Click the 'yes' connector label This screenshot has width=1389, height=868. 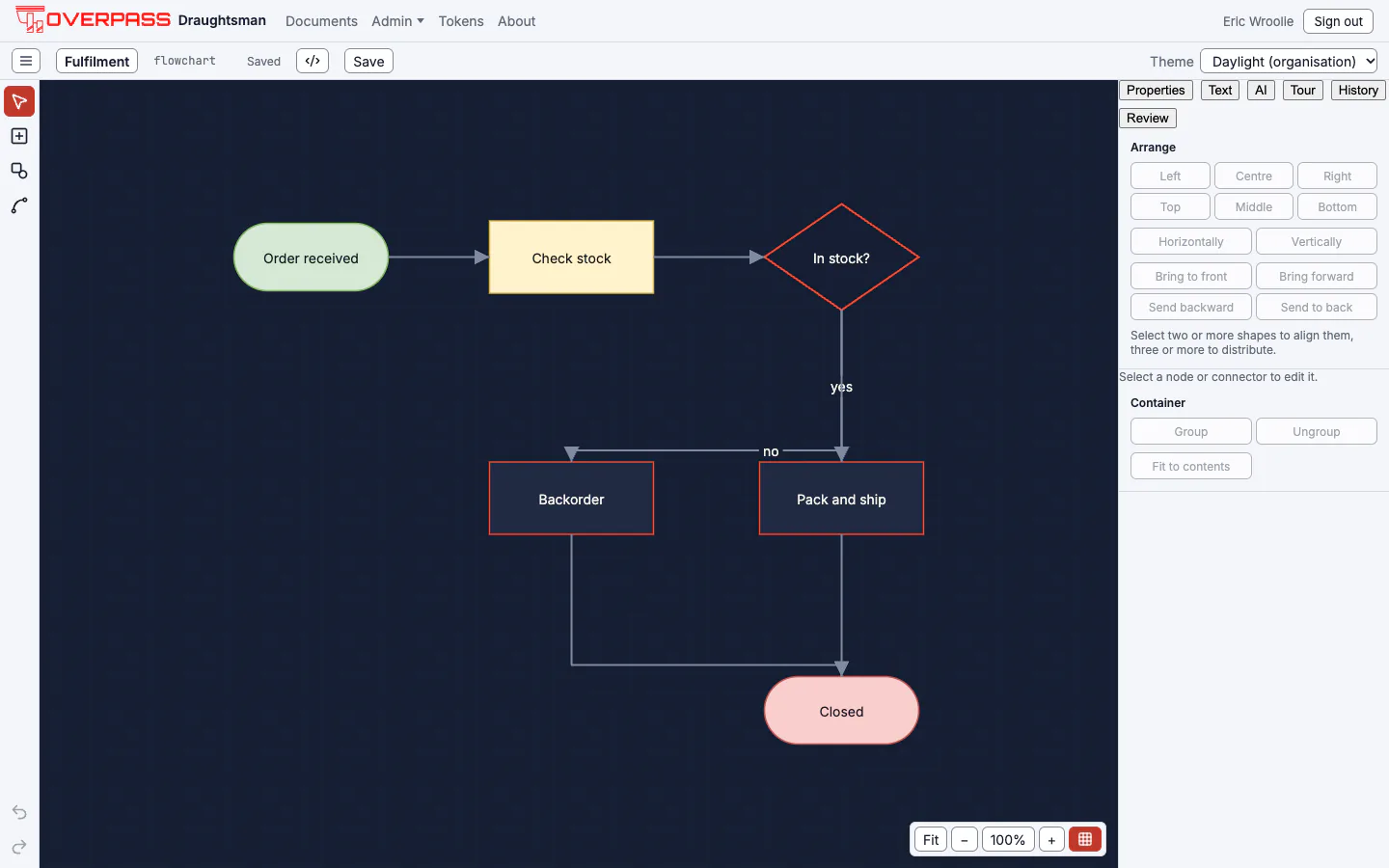841,387
